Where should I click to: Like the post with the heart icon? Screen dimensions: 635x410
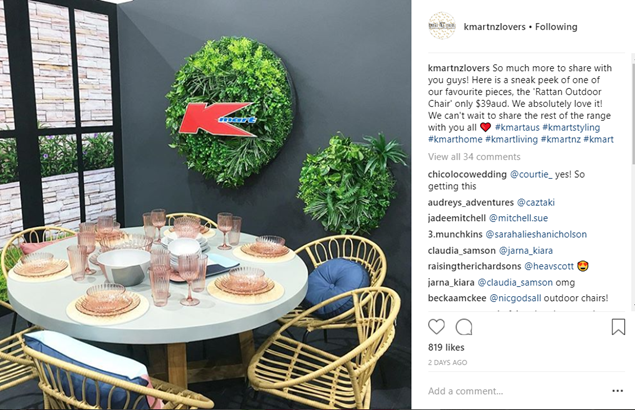[436, 327]
